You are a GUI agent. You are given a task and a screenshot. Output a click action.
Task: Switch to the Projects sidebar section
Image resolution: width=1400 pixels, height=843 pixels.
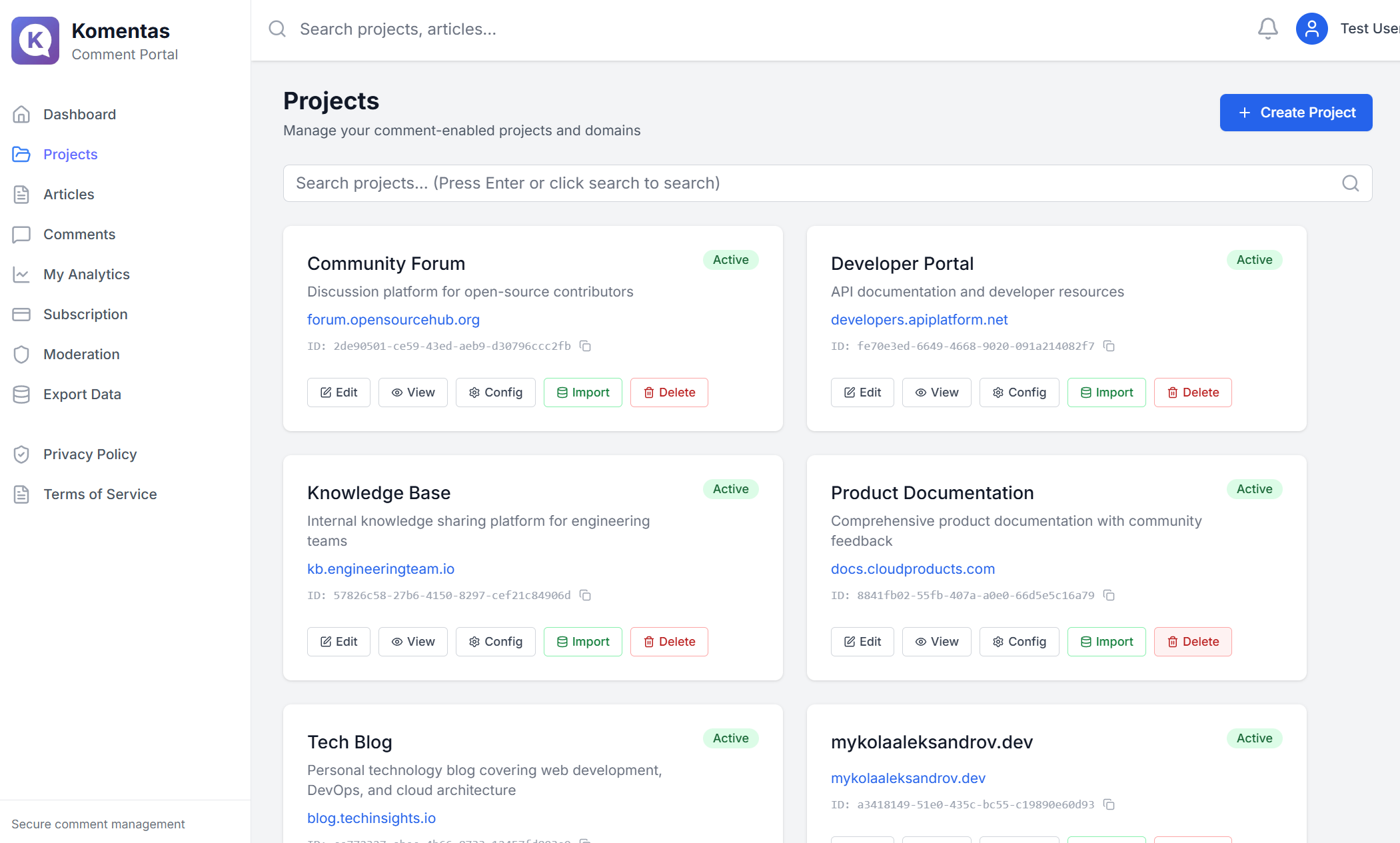point(69,154)
